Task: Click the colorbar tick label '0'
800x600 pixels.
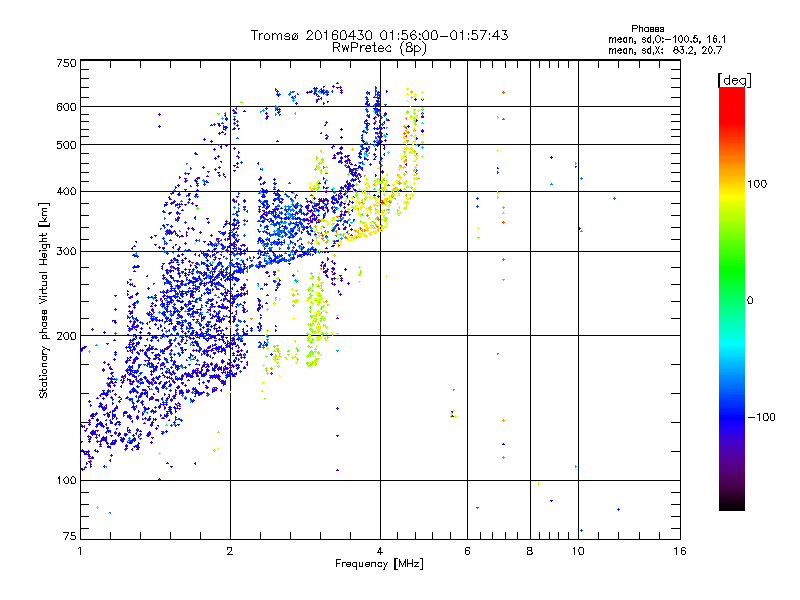Action: coord(750,301)
